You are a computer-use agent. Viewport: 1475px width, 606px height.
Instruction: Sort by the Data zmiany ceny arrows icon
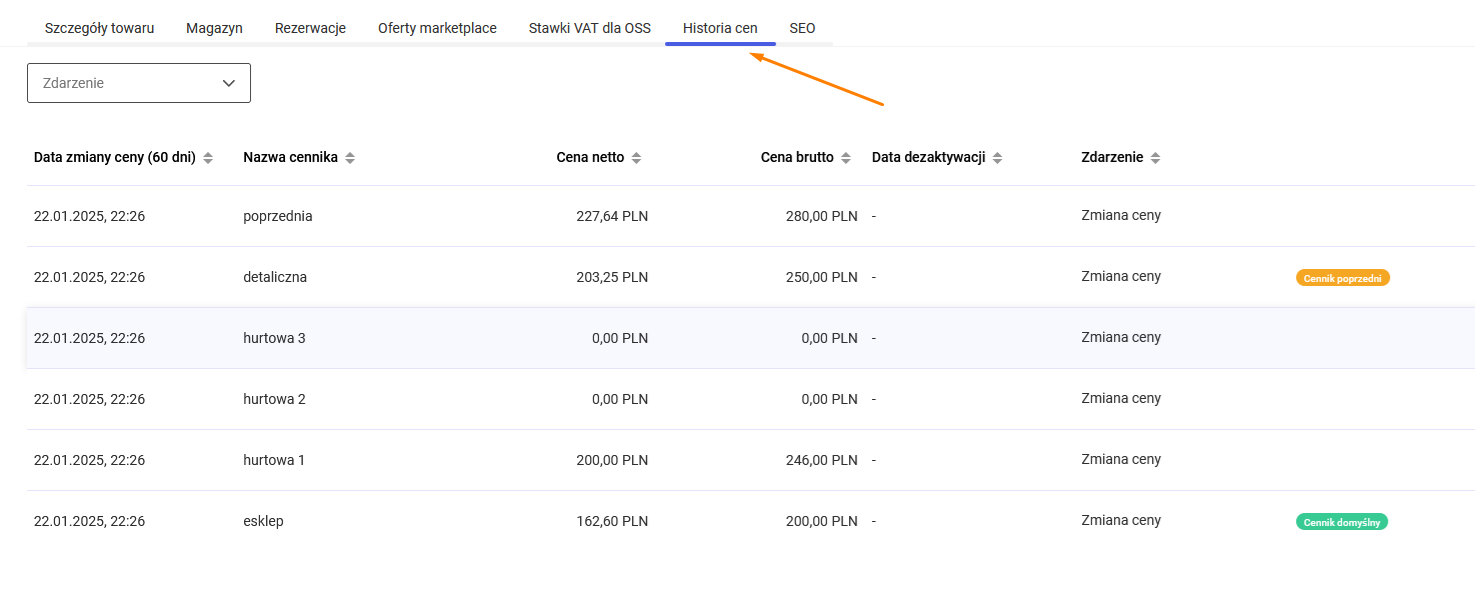(x=208, y=158)
